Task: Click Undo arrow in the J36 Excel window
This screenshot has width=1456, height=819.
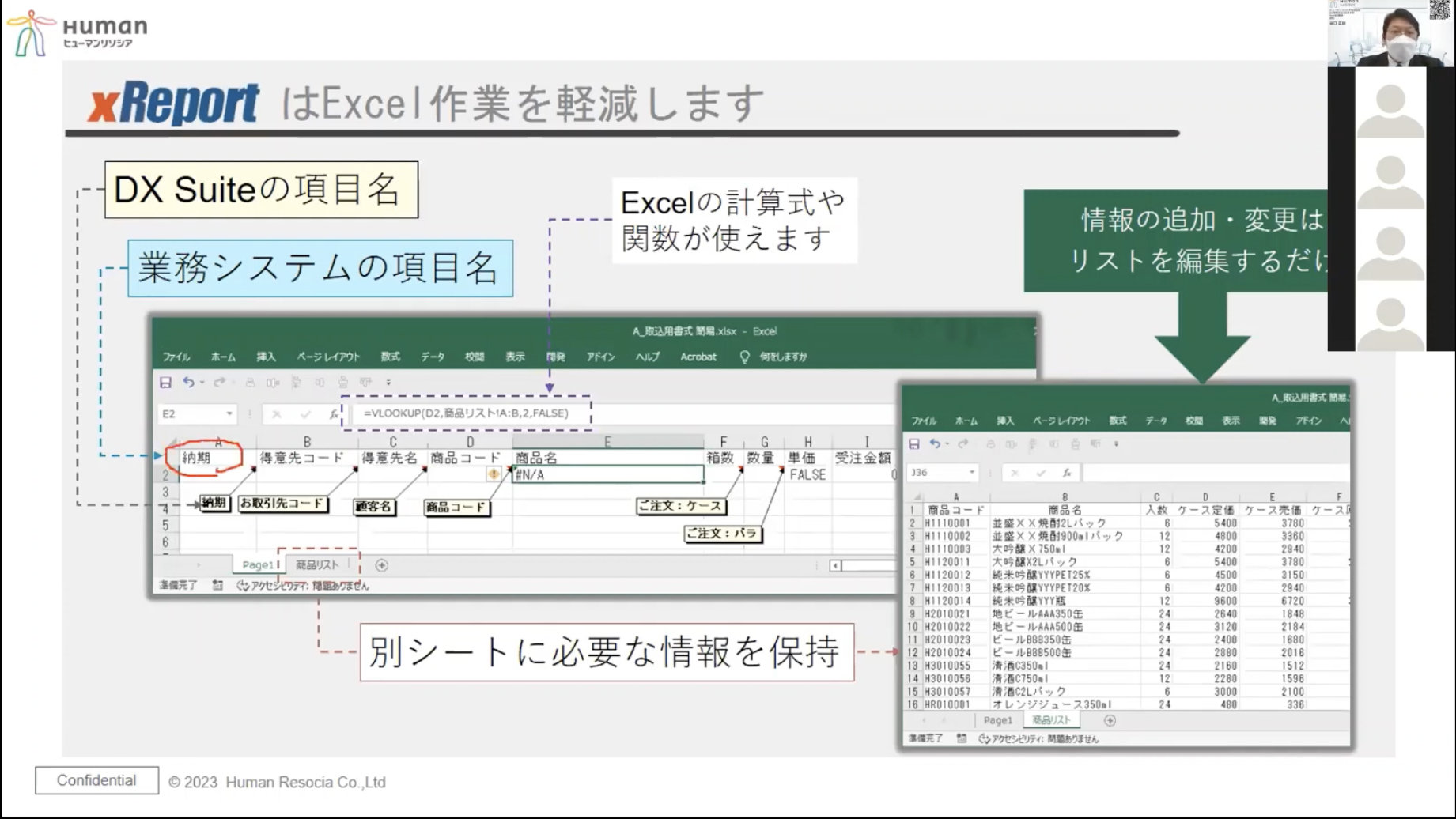Action: pyautogui.click(x=935, y=444)
